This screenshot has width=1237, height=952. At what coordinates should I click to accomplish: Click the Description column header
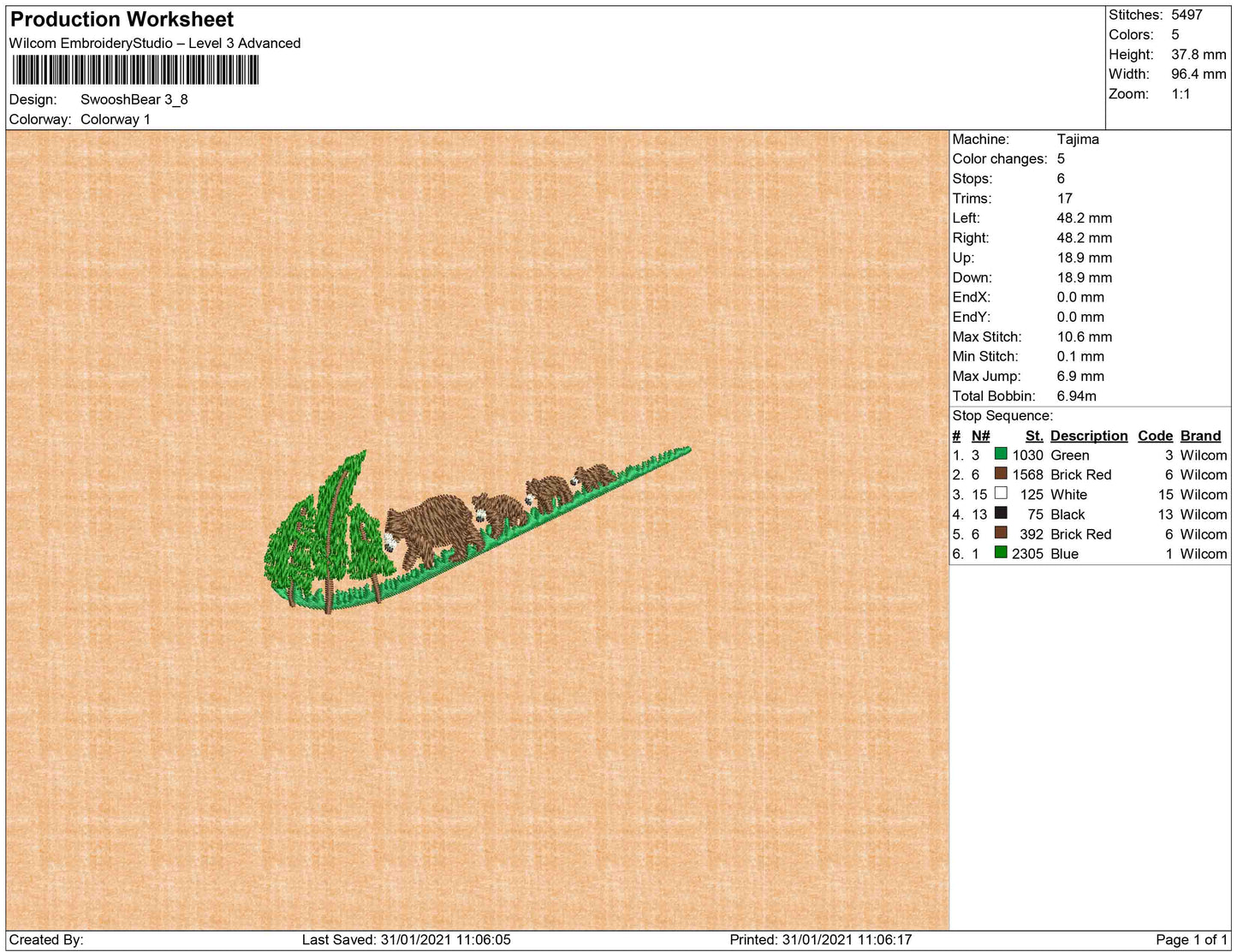[x=1088, y=436]
